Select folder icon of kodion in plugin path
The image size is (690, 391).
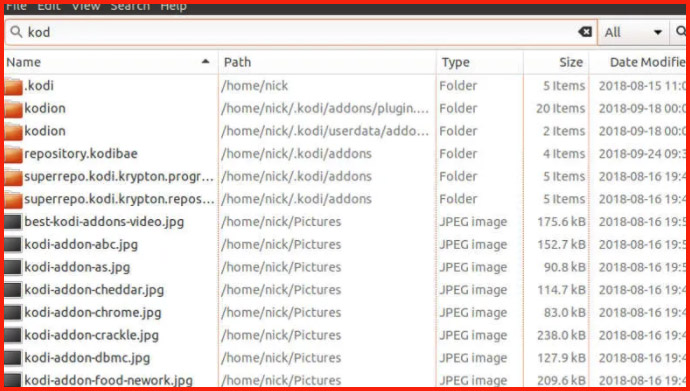tap(14, 109)
